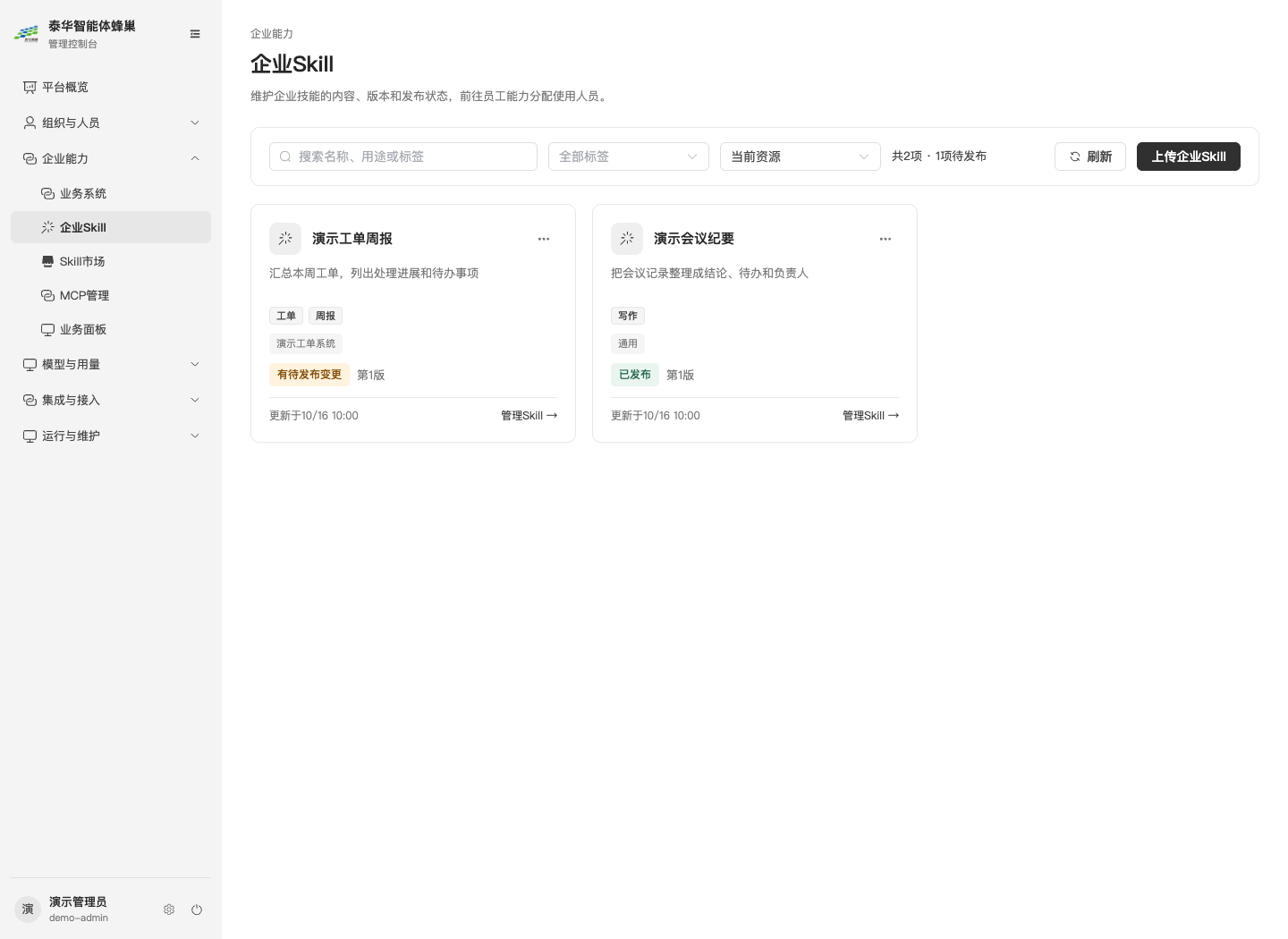Log out using the power icon
Viewport: 1288px width, 939px height.
coord(197,909)
